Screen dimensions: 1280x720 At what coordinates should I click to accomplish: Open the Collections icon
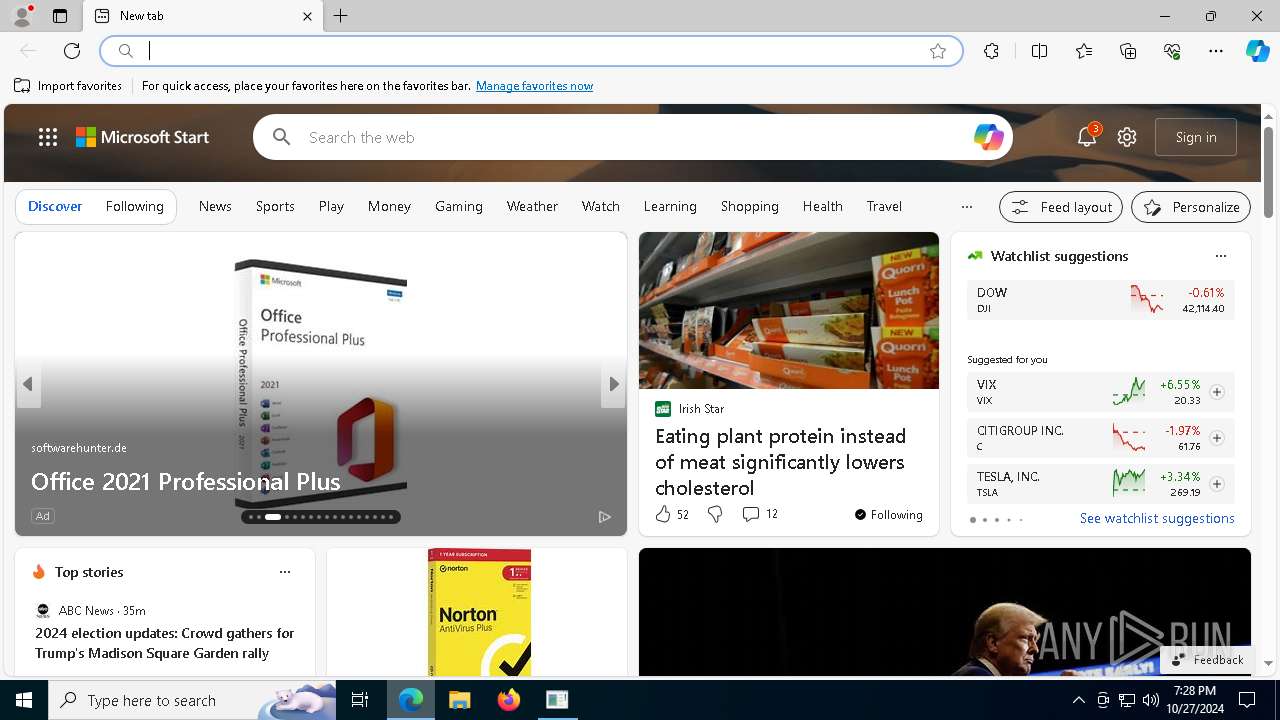[x=1128, y=51]
